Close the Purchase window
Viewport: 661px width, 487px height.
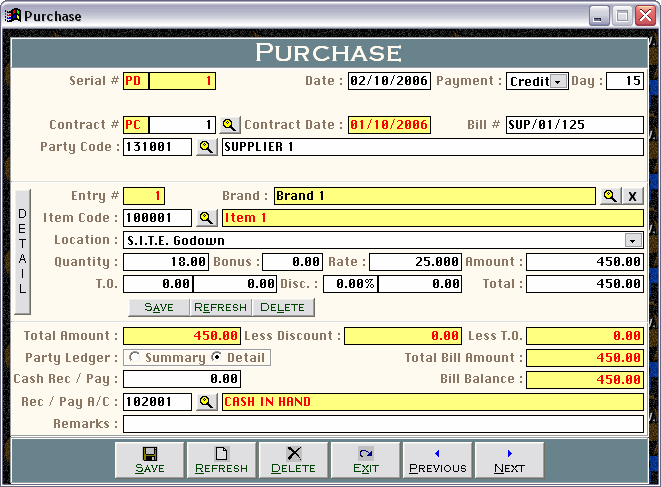[x=646, y=16]
